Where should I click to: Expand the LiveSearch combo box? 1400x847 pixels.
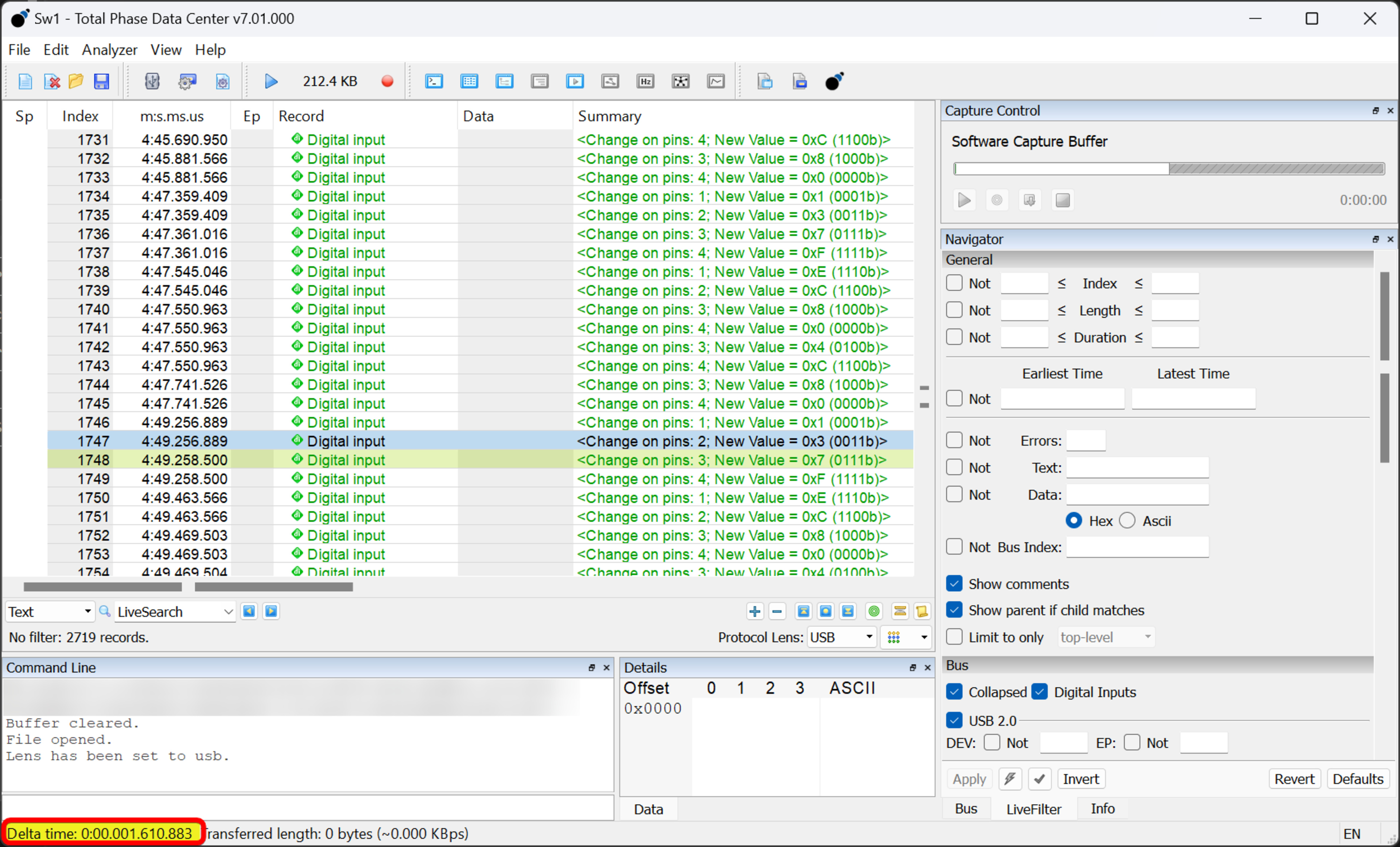coord(228,611)
